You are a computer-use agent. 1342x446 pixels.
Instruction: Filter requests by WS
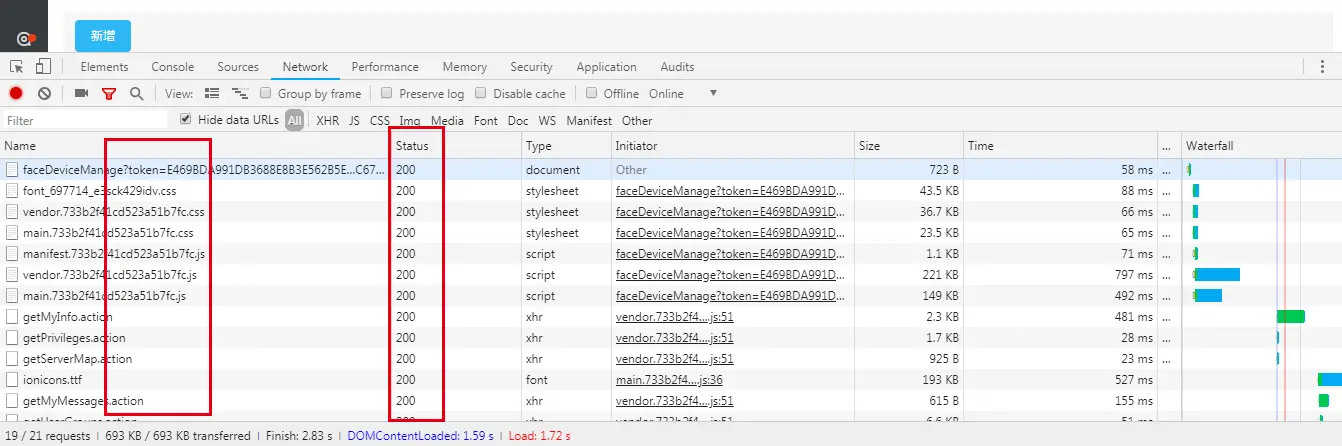pos(547,121)
